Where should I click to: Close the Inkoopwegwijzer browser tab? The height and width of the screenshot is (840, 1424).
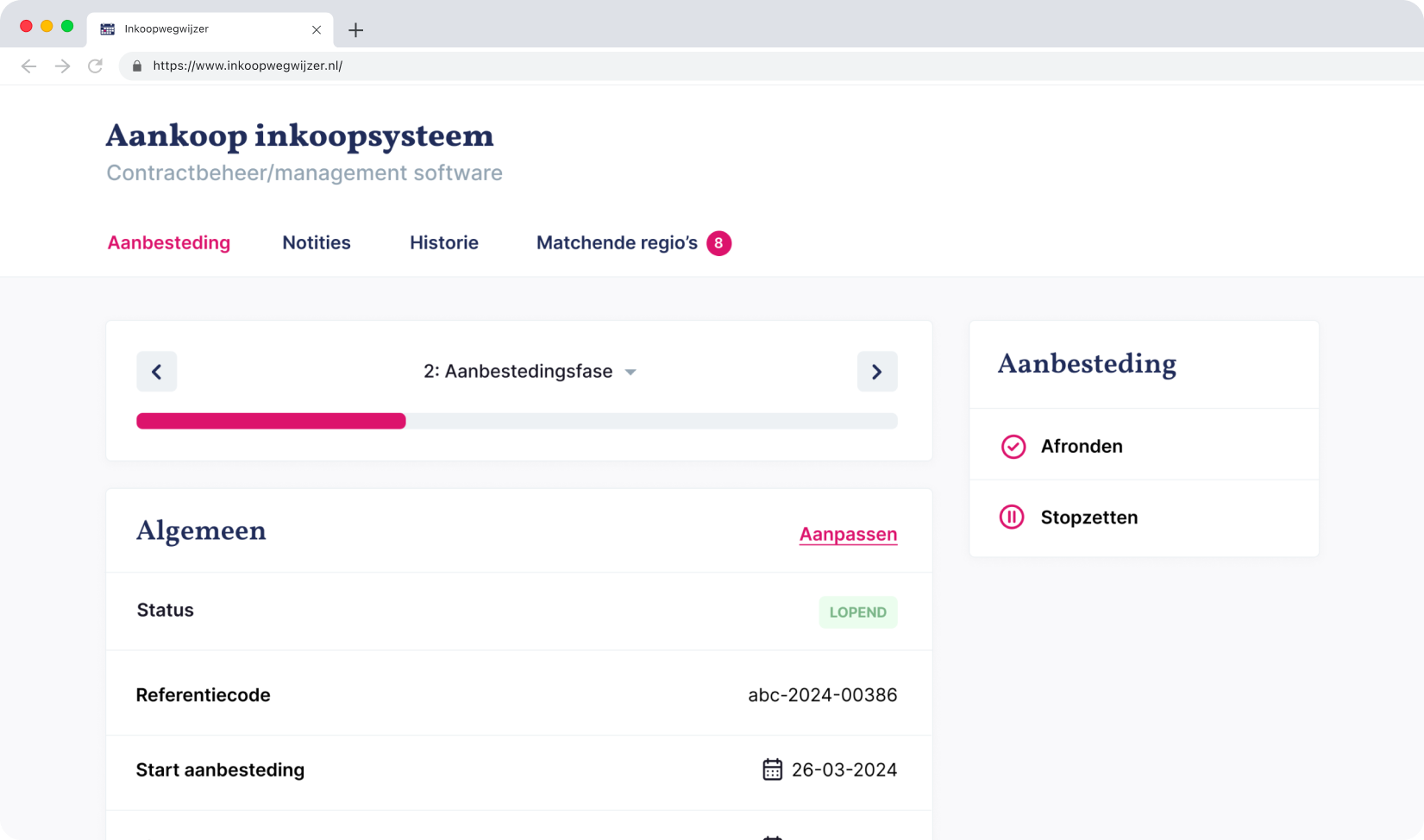point(317,29)
